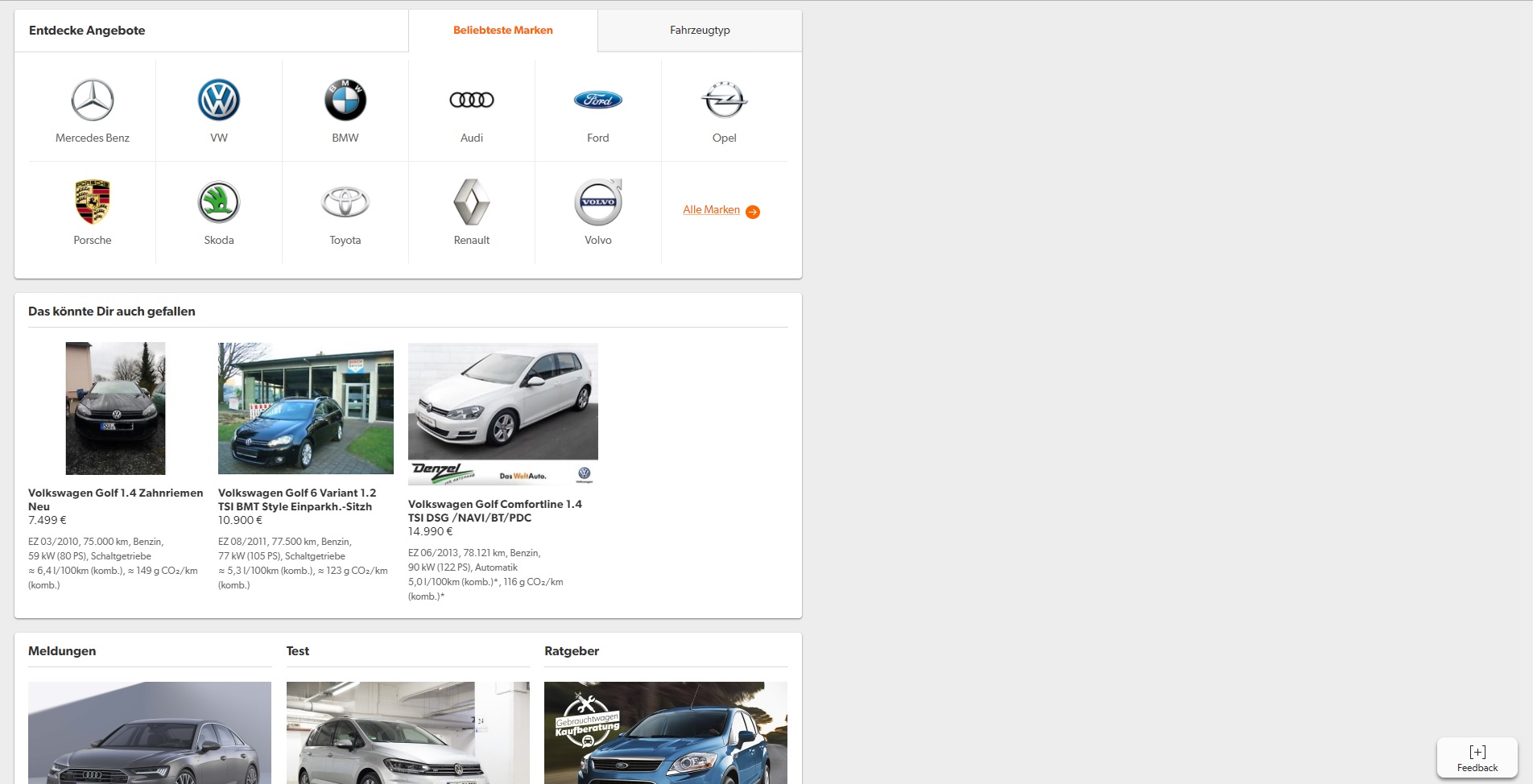Viewport: 1533px width, 784px height.
Task: Click the orange arrow next to Alle Marken
Action: [753, 212]
